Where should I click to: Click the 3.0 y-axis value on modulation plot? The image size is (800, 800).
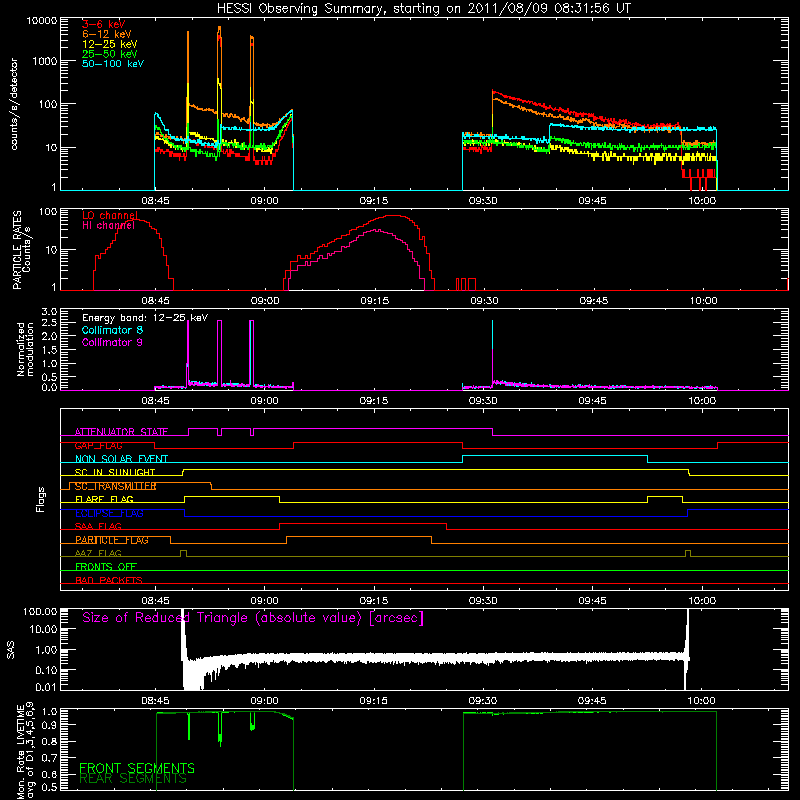coord(48,312)
